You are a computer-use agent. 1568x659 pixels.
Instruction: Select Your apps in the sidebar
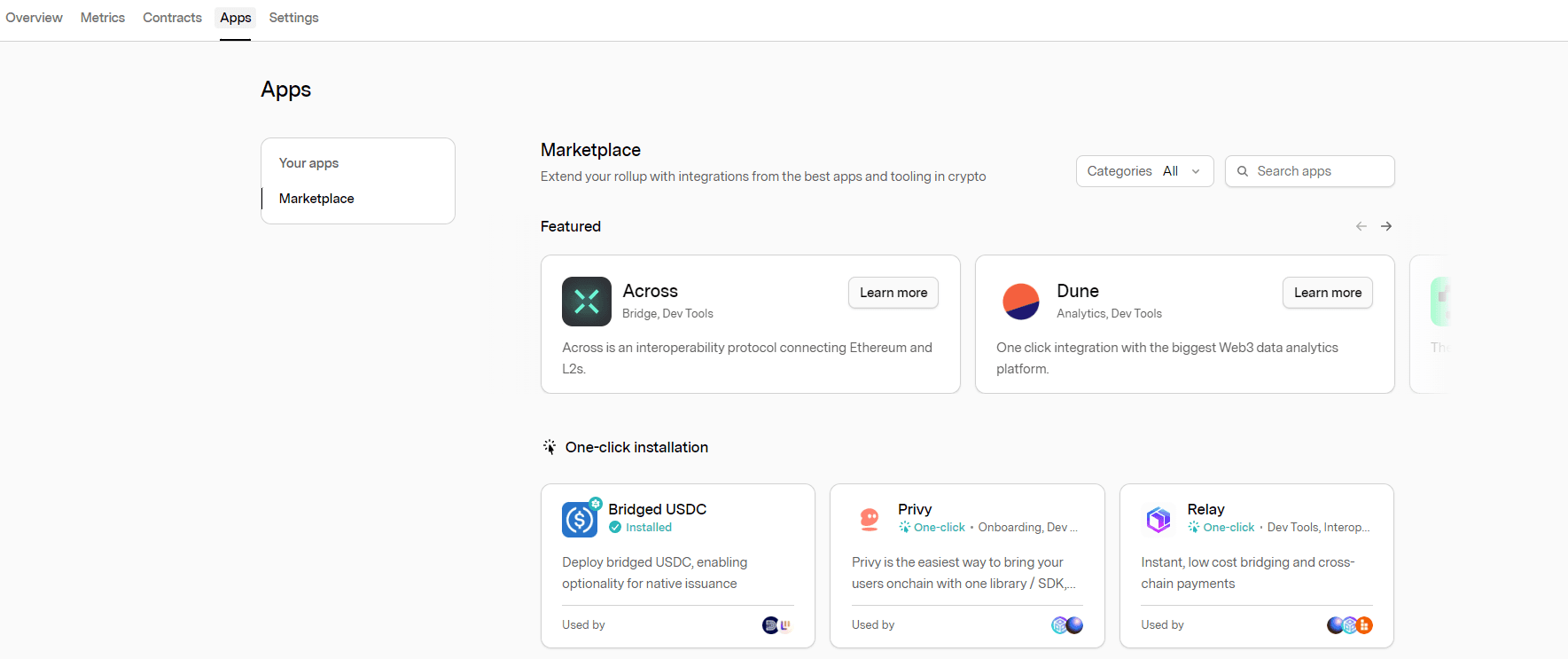[x=308, y=162]
